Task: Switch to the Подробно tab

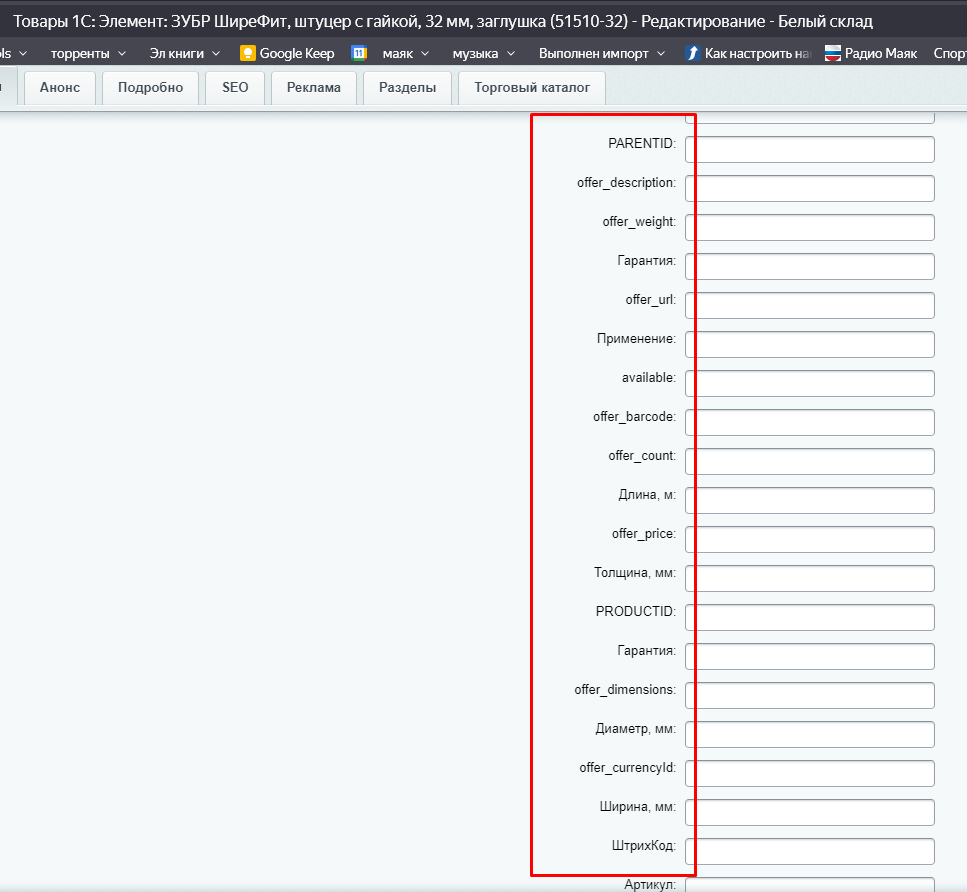Action: [x=150, y=88]
